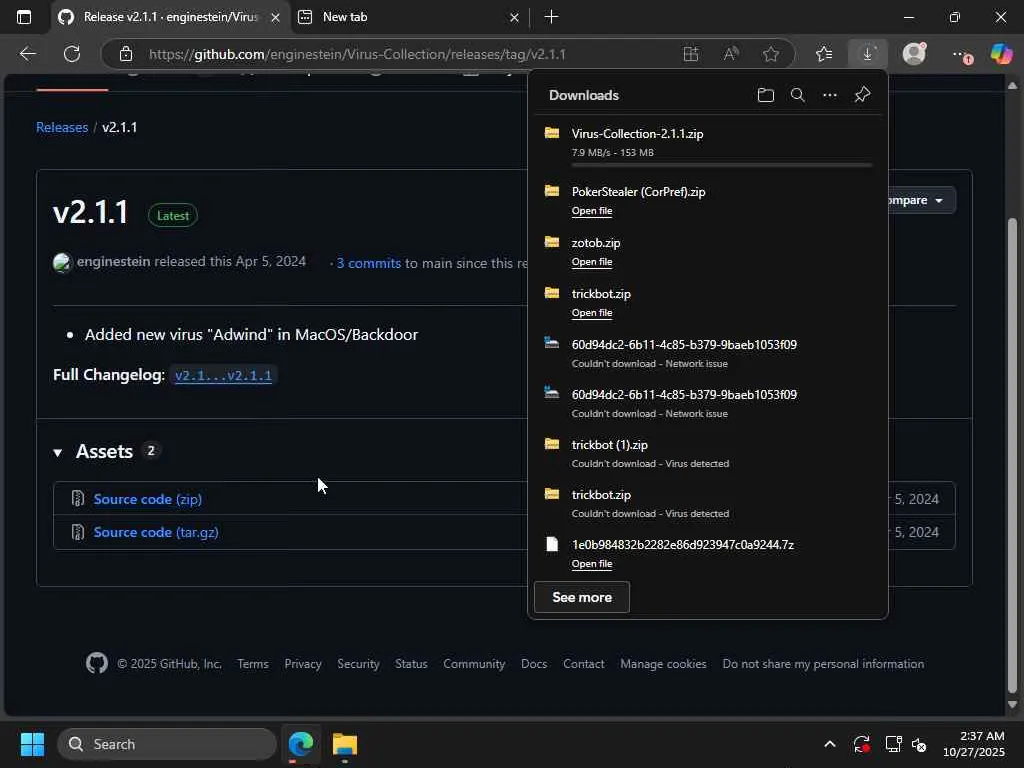The image size is (1024, 768).
Task: Open the Docs footer link
Action: pyautogui.click(x=534, y=664)
